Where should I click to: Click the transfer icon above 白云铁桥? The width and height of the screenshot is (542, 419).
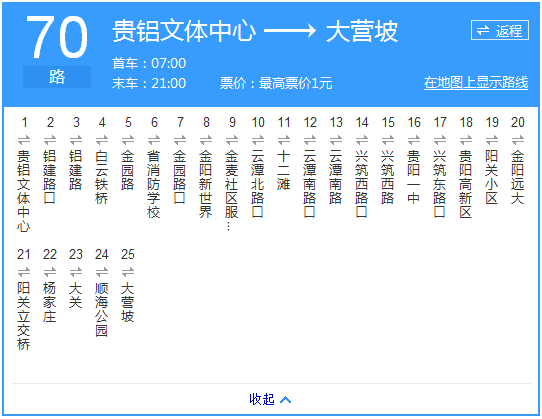pos(102,140)
